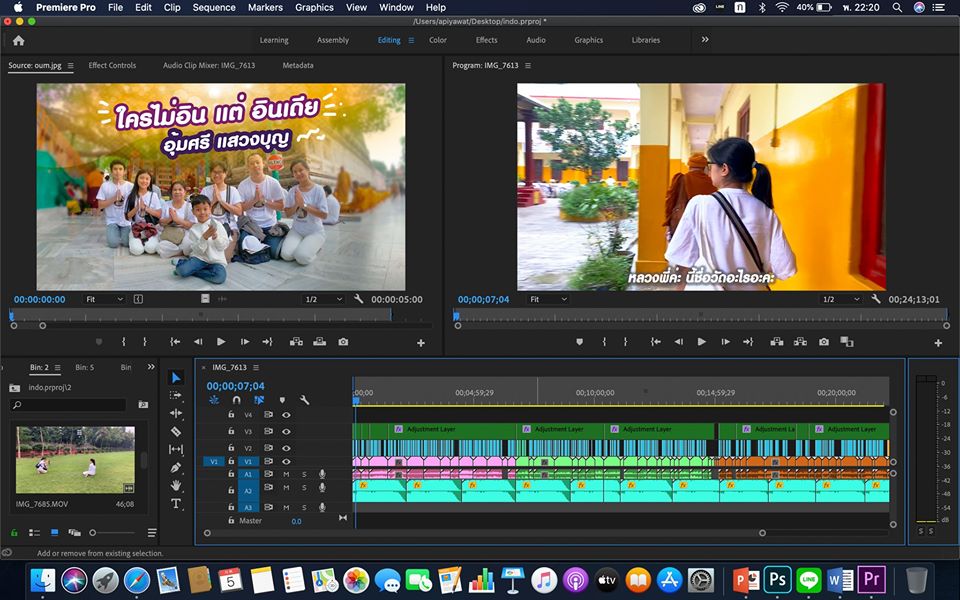Select the Pen tool in the tools panel

click(176, 467)
